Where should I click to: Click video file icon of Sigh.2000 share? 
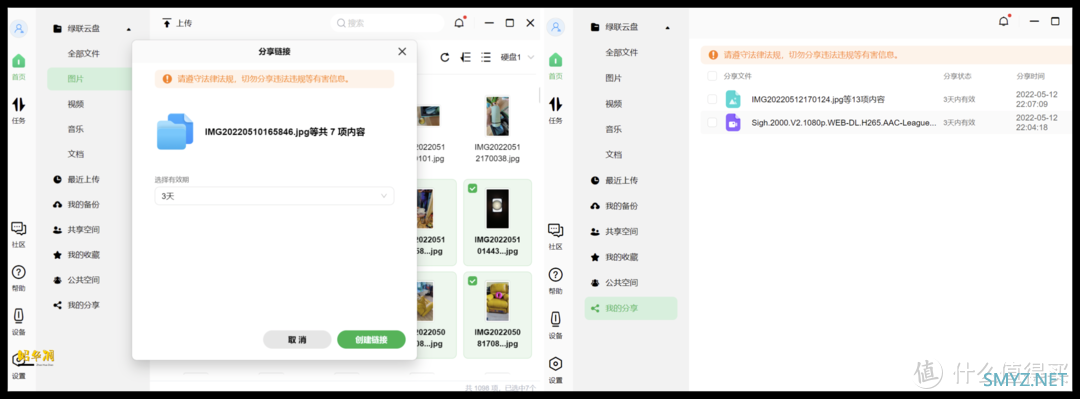pos(733,123)
